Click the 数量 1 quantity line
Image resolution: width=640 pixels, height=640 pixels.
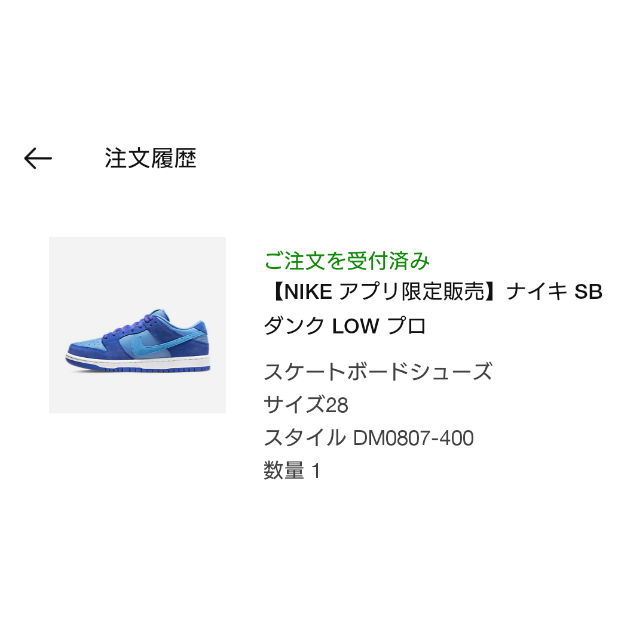pos(292,471)
